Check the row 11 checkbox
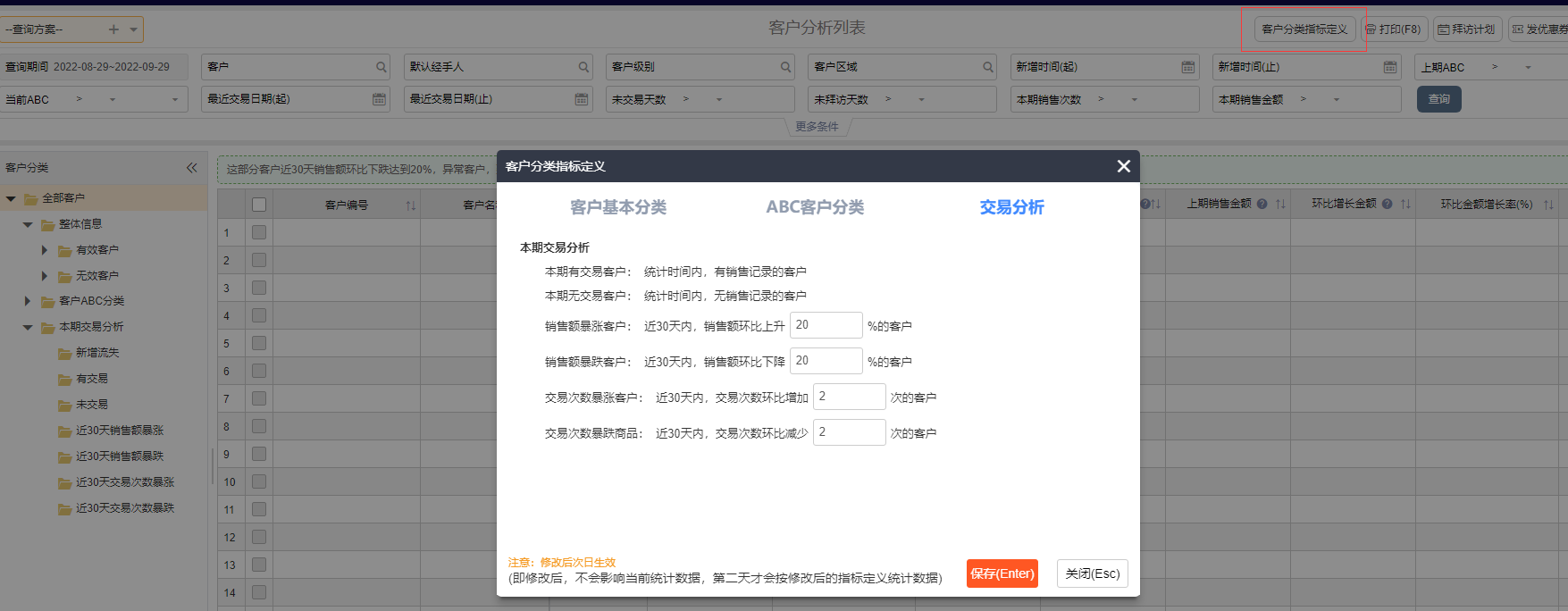The image size is (1568, 611). pos(259,509)
